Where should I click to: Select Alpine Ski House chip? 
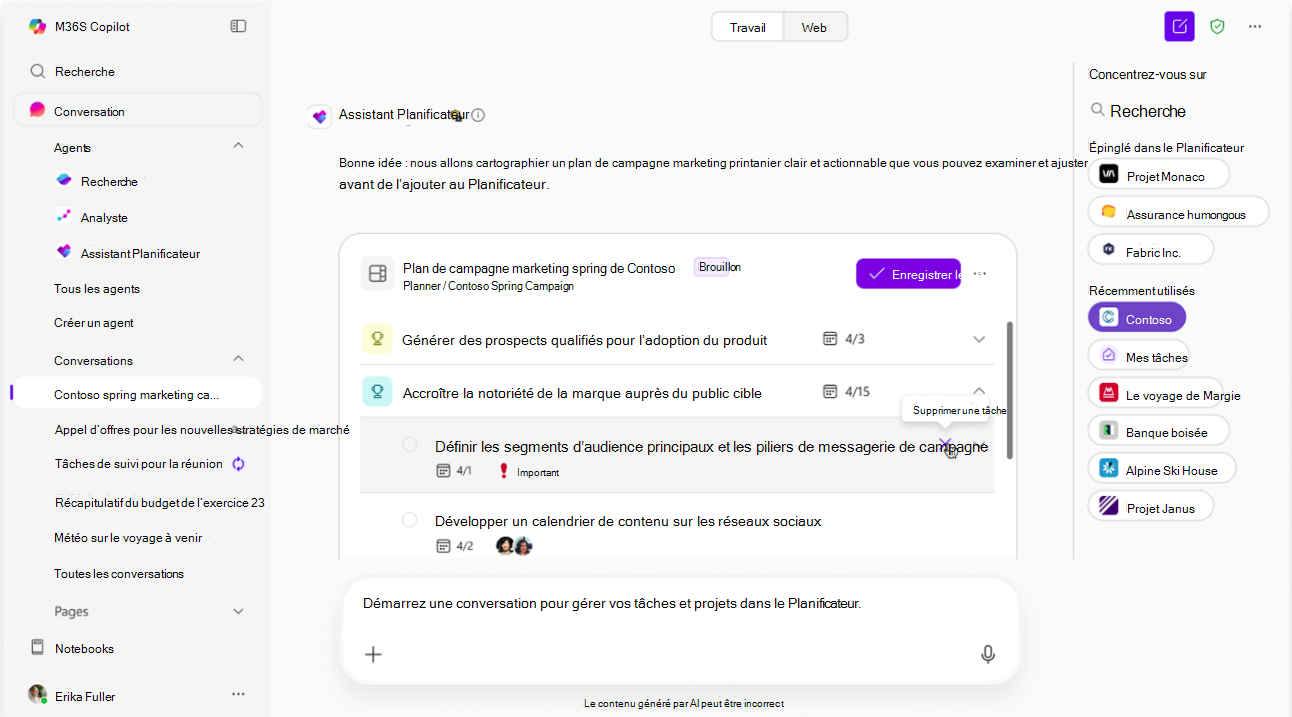coord(1162,468)
